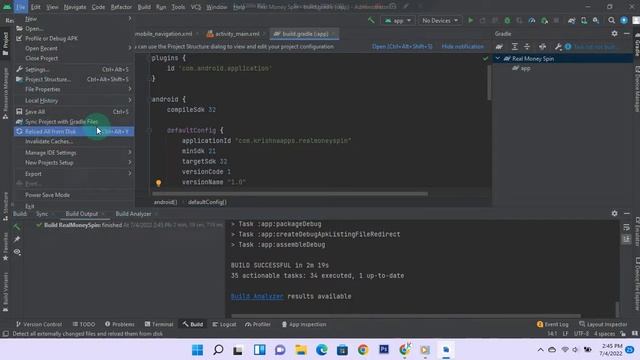
Task: Expand the Local History submenu
Action: pos(130,100)
